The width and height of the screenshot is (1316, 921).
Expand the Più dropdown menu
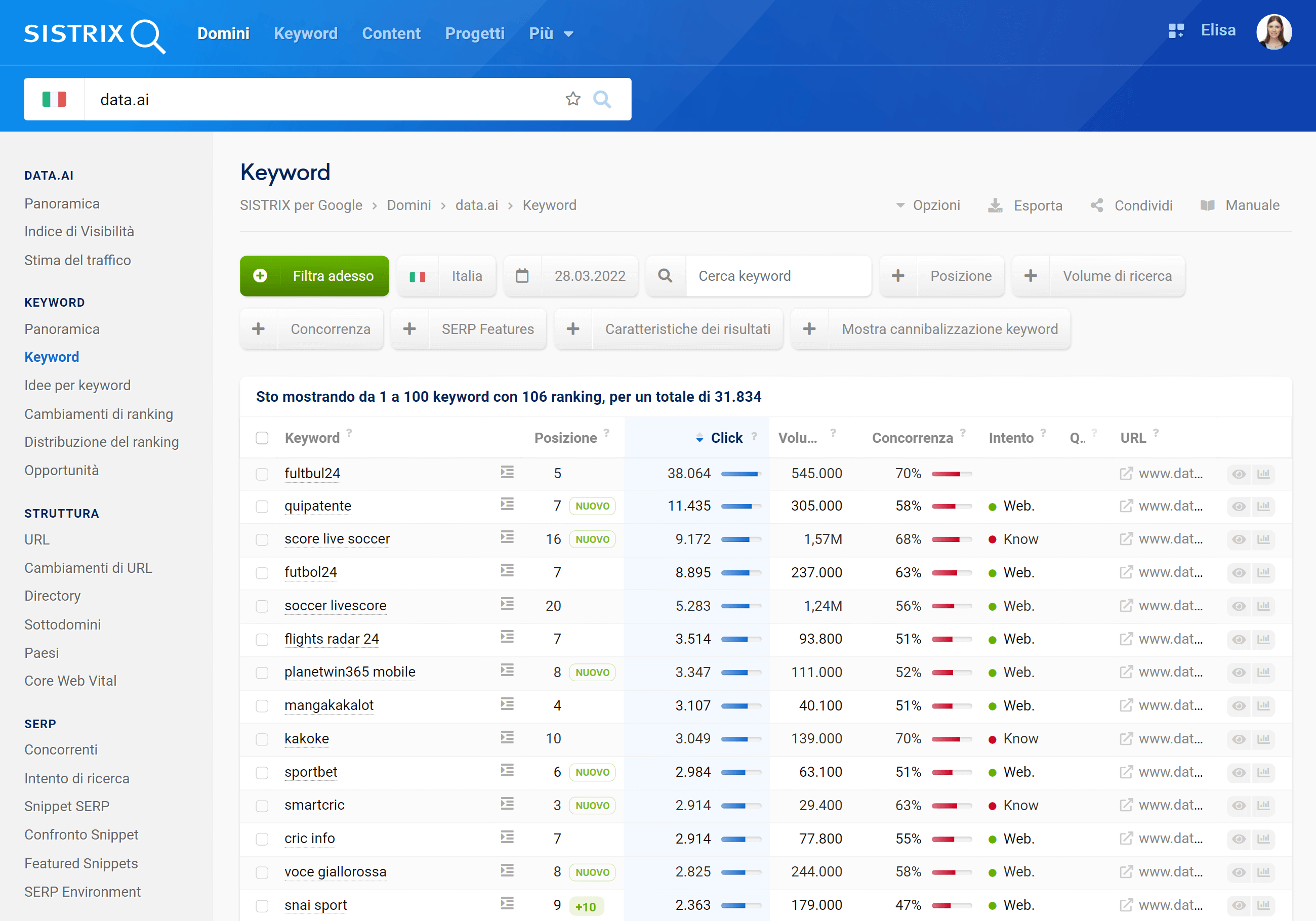pyautogui.click(x=551, y=33)
